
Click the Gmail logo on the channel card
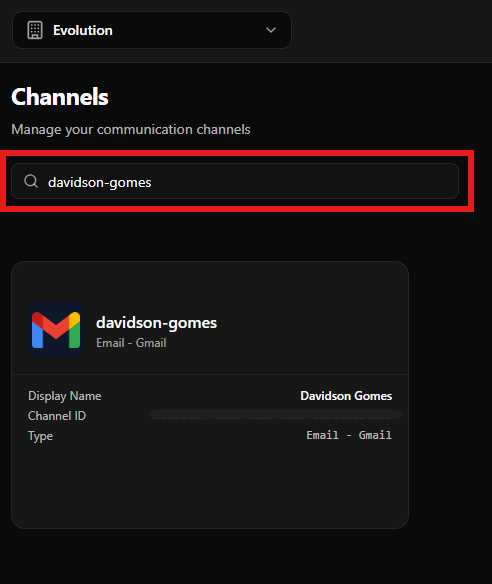[56, 330]
